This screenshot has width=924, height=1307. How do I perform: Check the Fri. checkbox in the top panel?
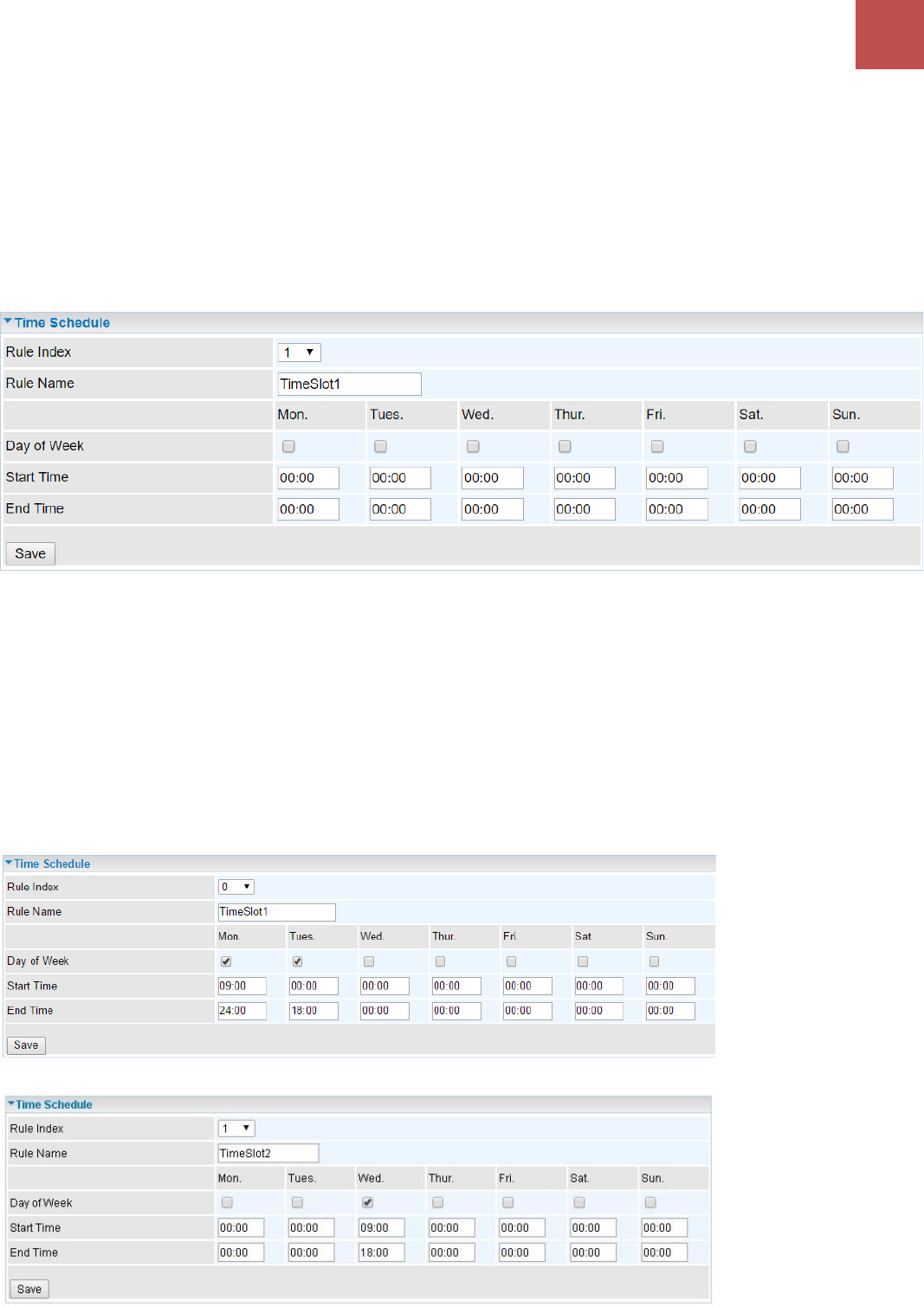[x=657, y=446]
